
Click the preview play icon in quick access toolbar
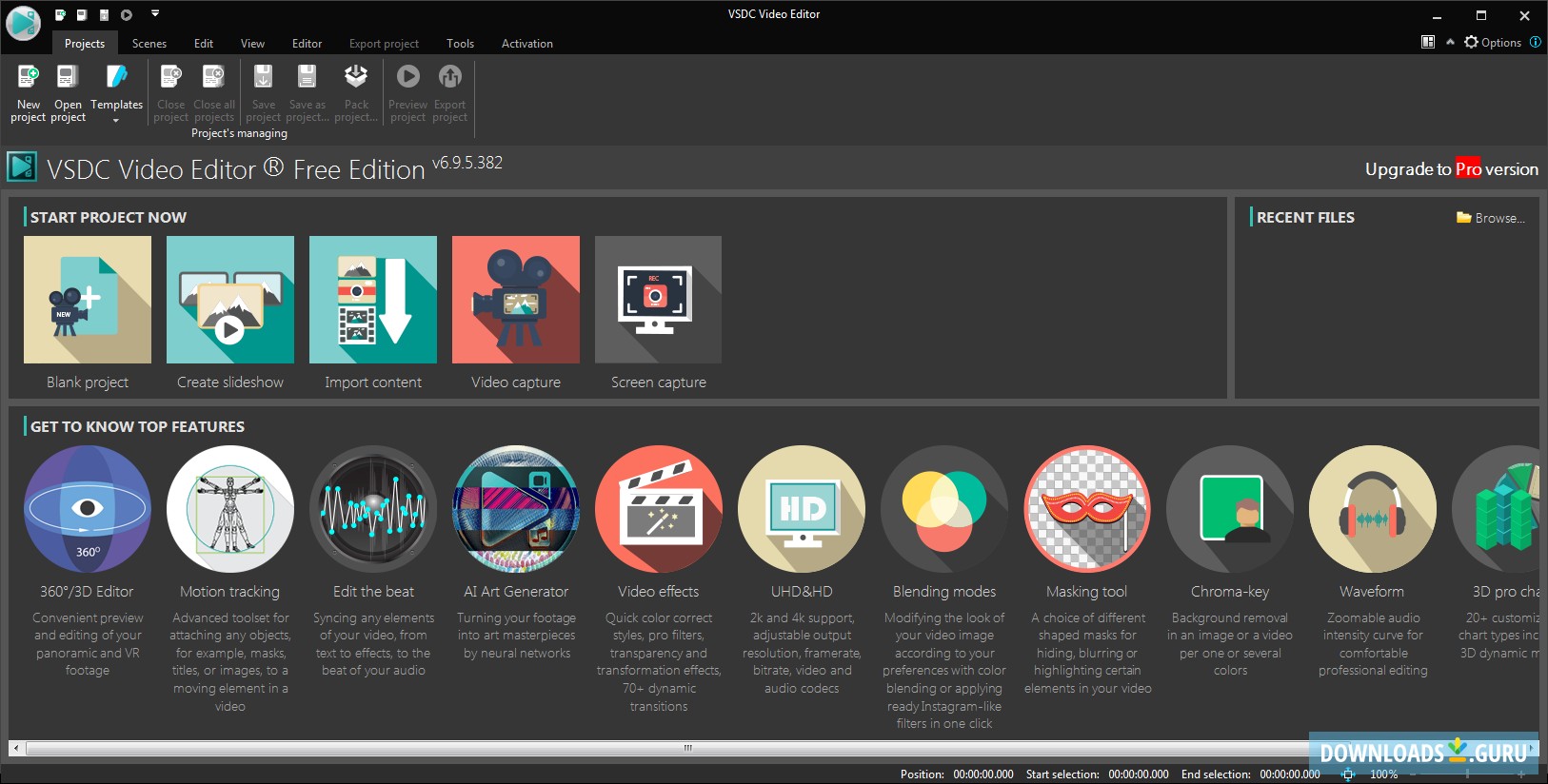pyautogui.click(x=127, y=14)
